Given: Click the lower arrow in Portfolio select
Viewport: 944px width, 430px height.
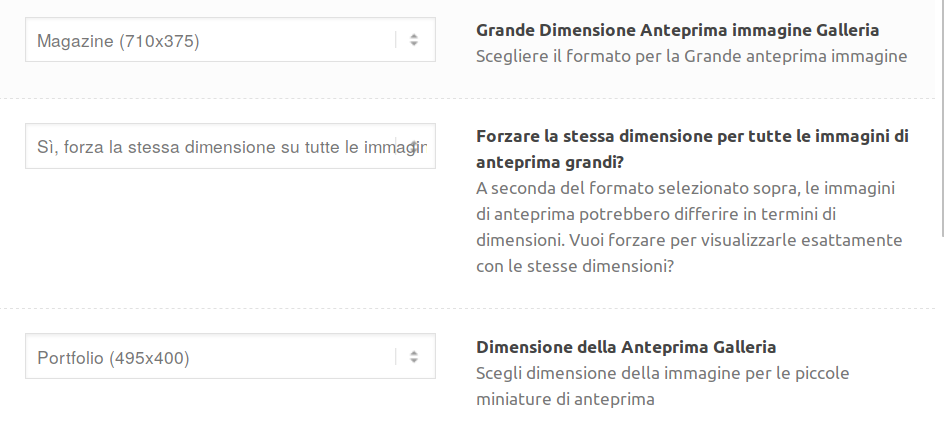Looking at the screenshot, I should click(x=414, y=360).
